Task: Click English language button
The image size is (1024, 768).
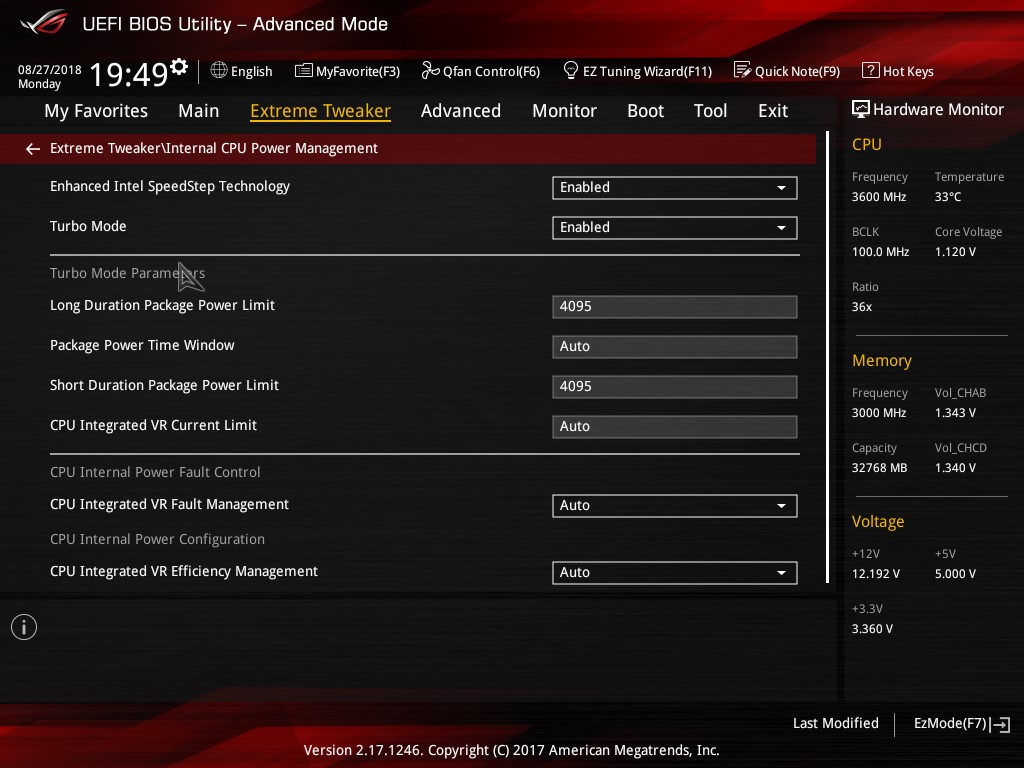Action: click(242, 71)
